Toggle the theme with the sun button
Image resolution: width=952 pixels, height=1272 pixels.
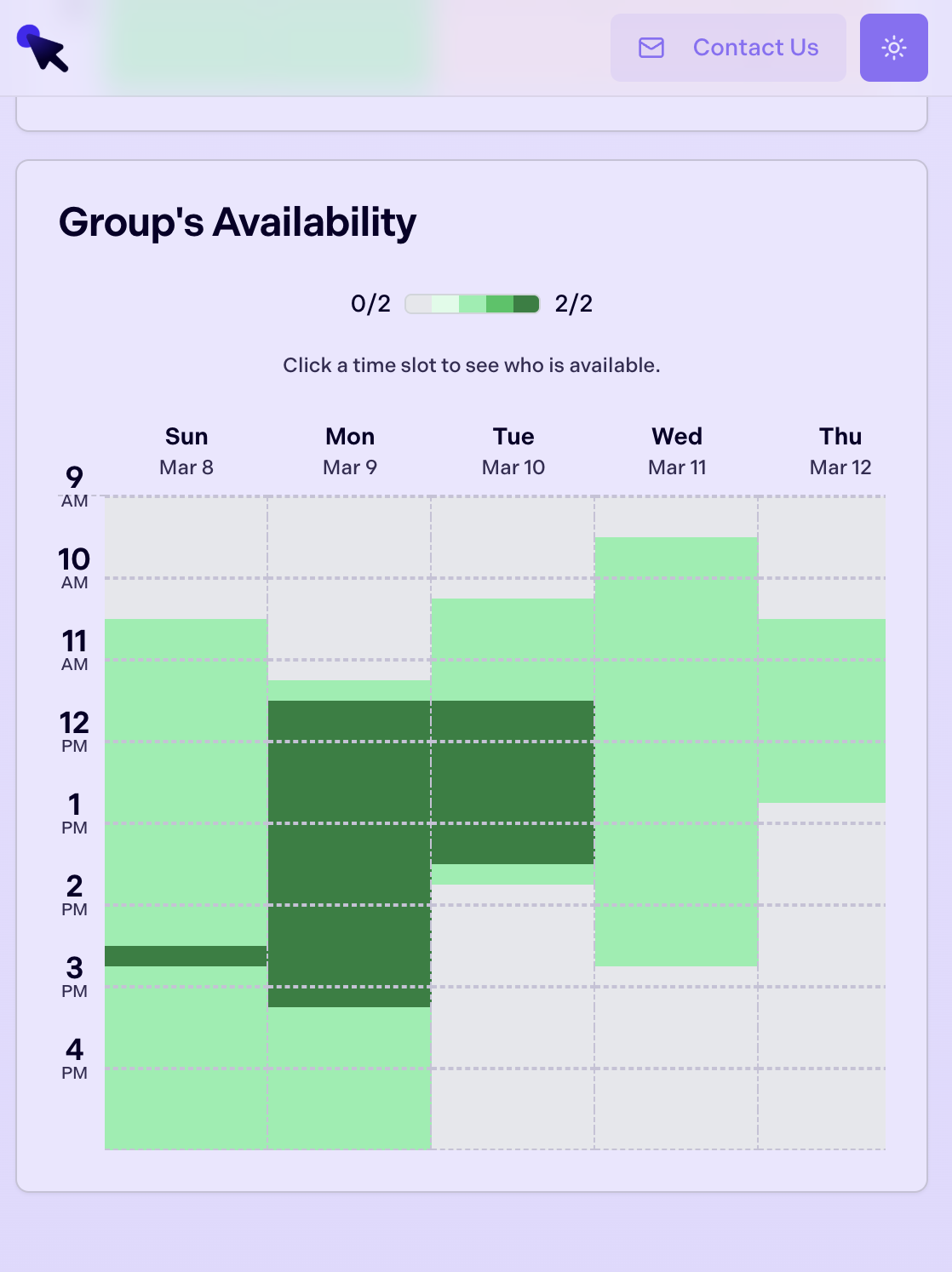coord(893,48)
